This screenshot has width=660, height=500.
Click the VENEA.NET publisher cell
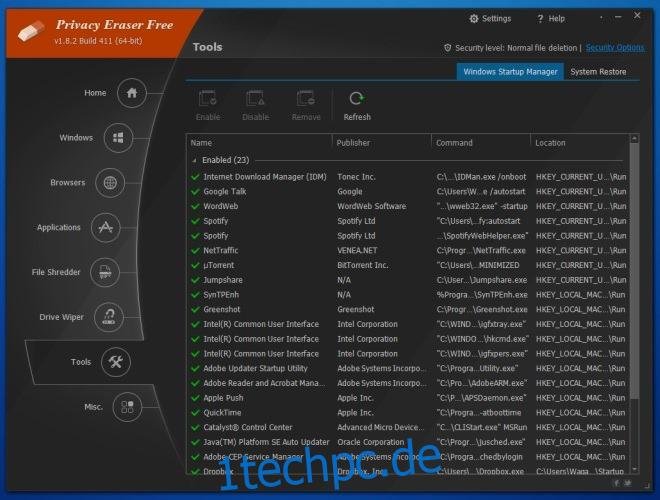tap(357, 250)
